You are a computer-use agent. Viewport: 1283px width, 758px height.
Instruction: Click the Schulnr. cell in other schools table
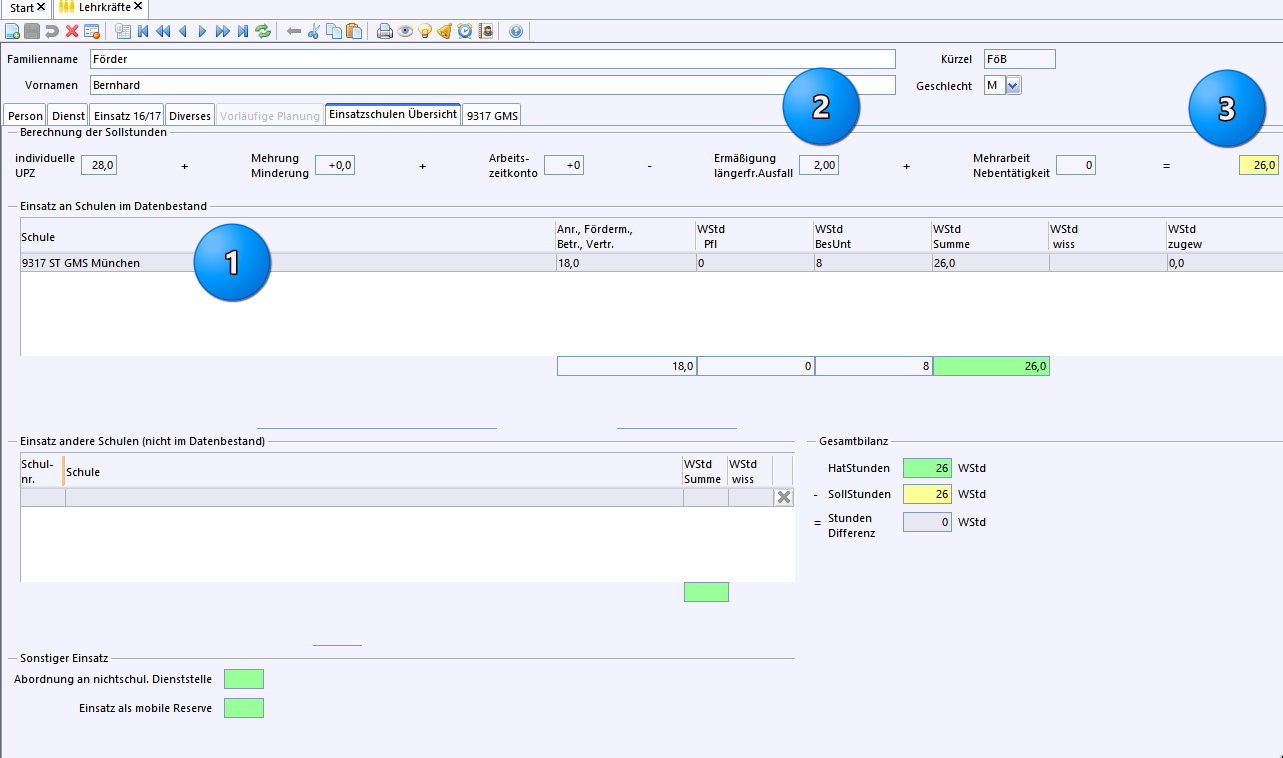point(43,497)
